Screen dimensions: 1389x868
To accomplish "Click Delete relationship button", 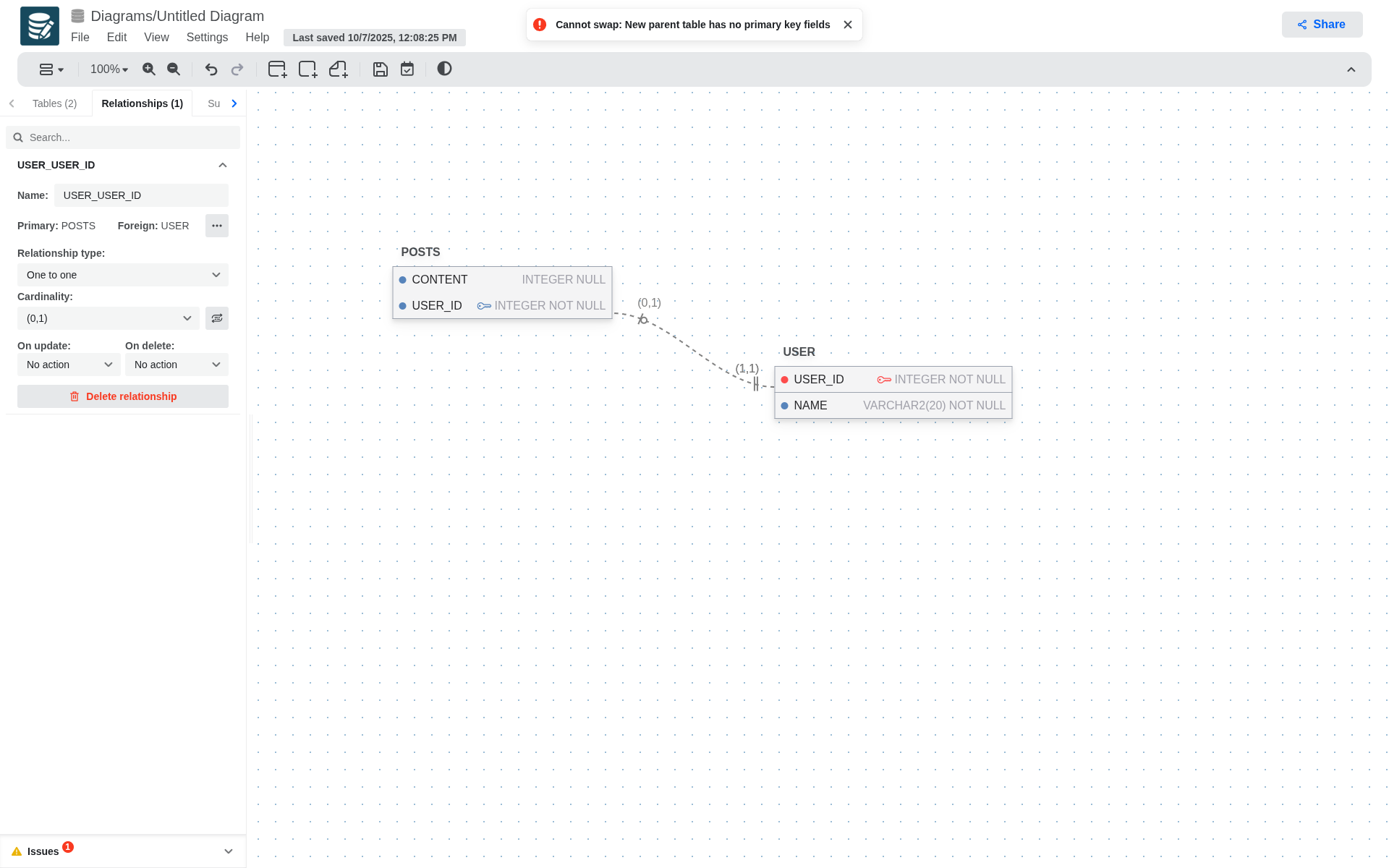I will pyautogui.click(x=123, y=396).
